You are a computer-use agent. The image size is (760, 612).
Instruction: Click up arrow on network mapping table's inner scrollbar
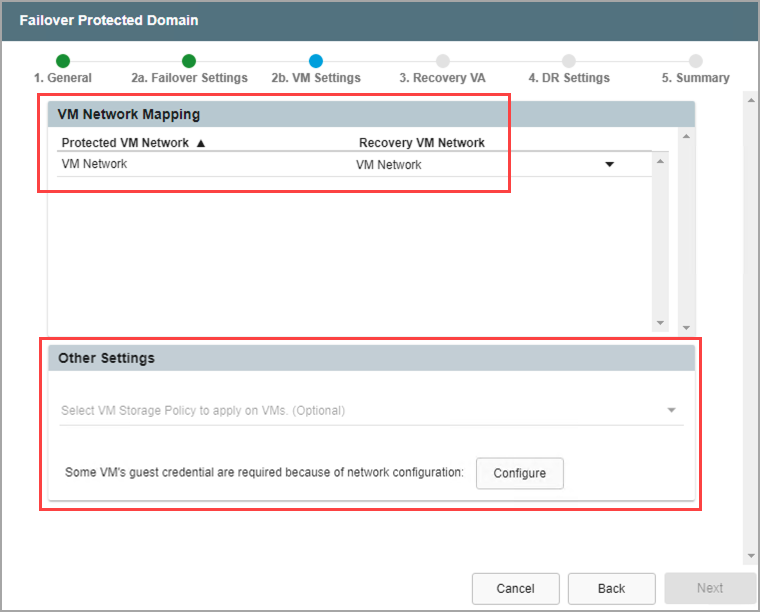click(x=660, y=160)
